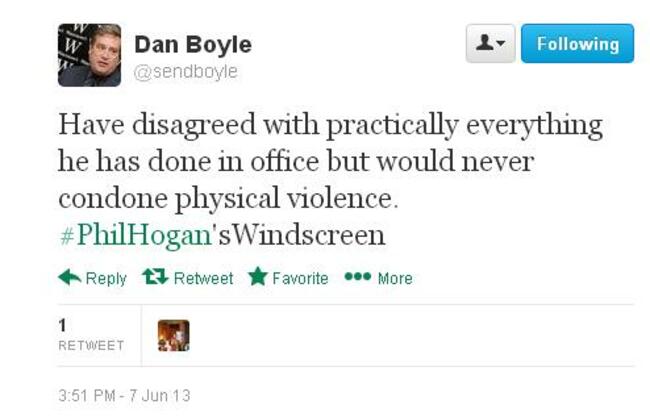Open the @sendboyle handle link

(x=186, y=72)
